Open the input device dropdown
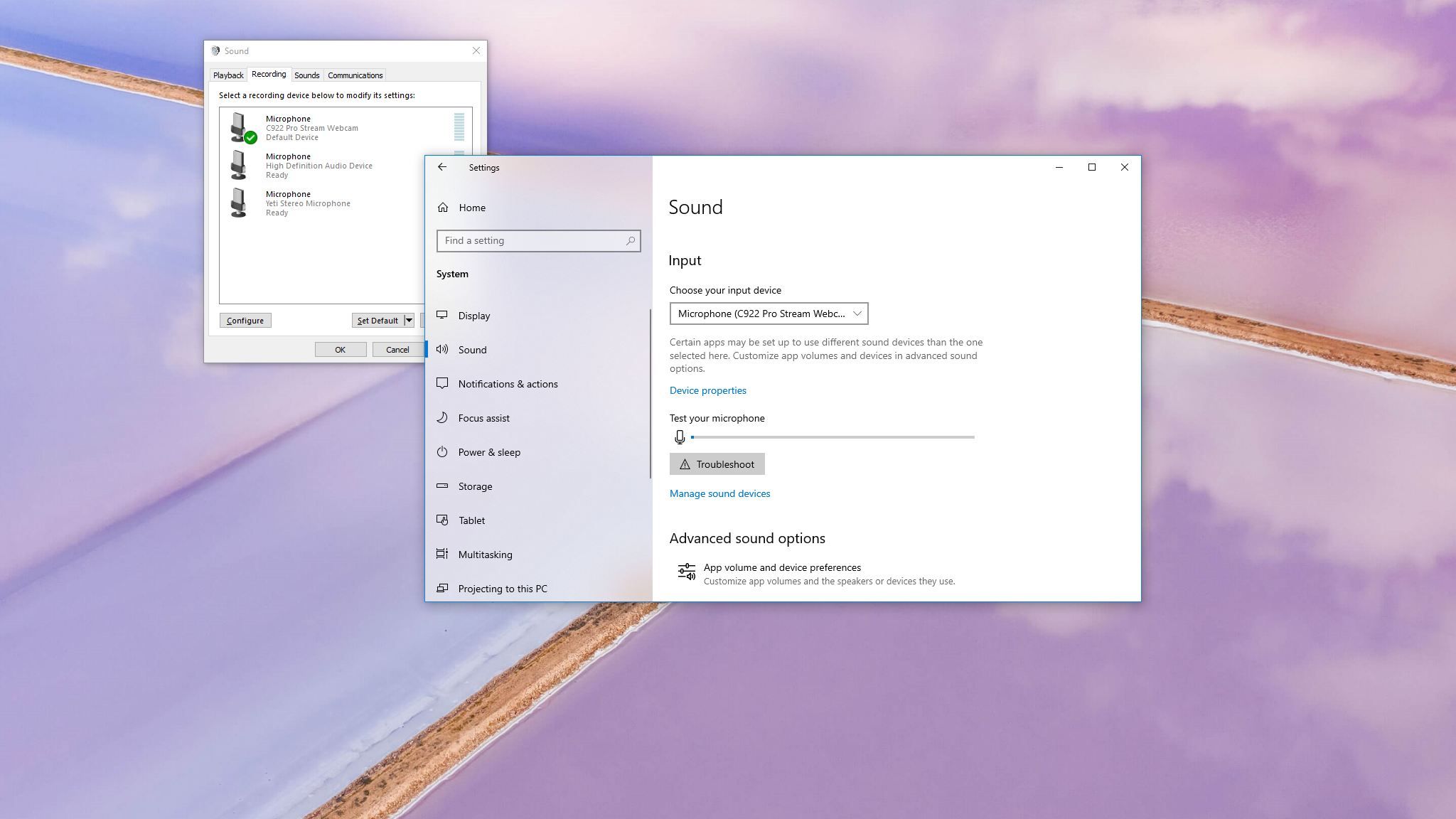This screenshot has width=1456, height=819. 769,314
